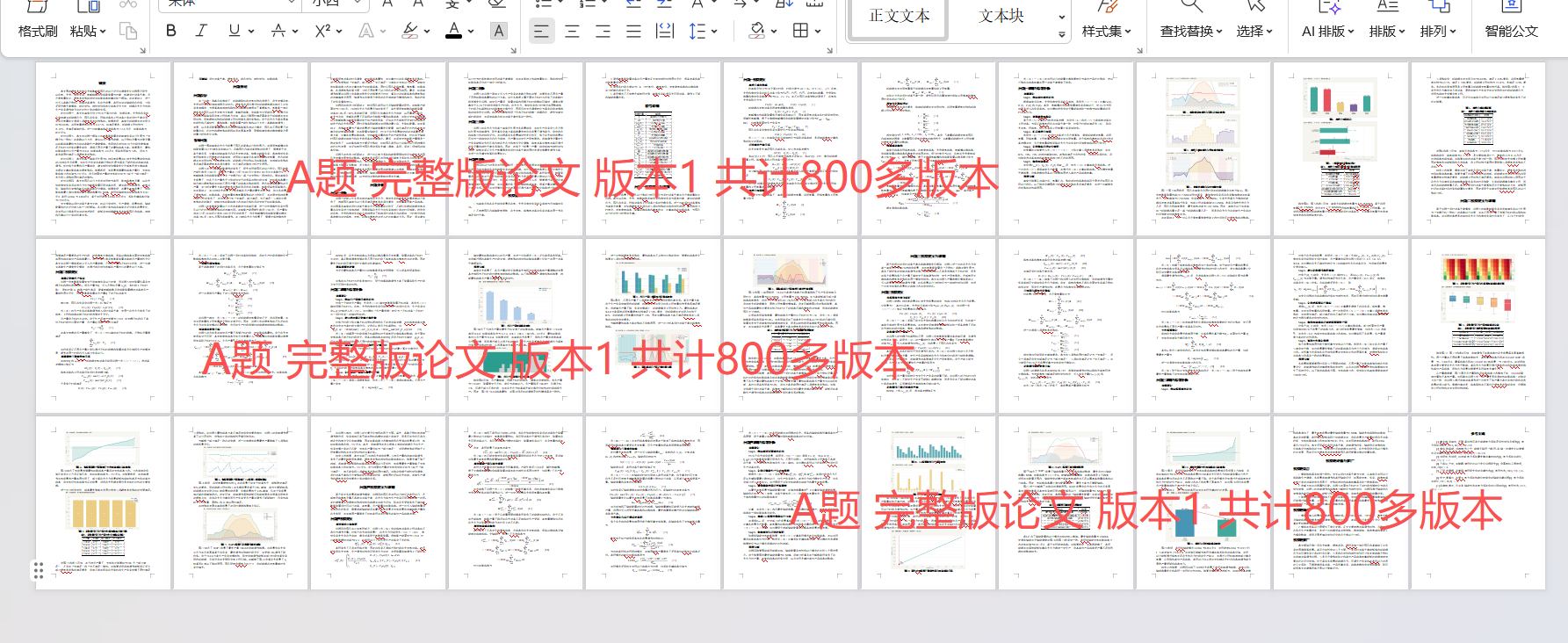Click the 格式刷 format painter button
This screenshot has height=643, width=1568.
pos(38,31)
